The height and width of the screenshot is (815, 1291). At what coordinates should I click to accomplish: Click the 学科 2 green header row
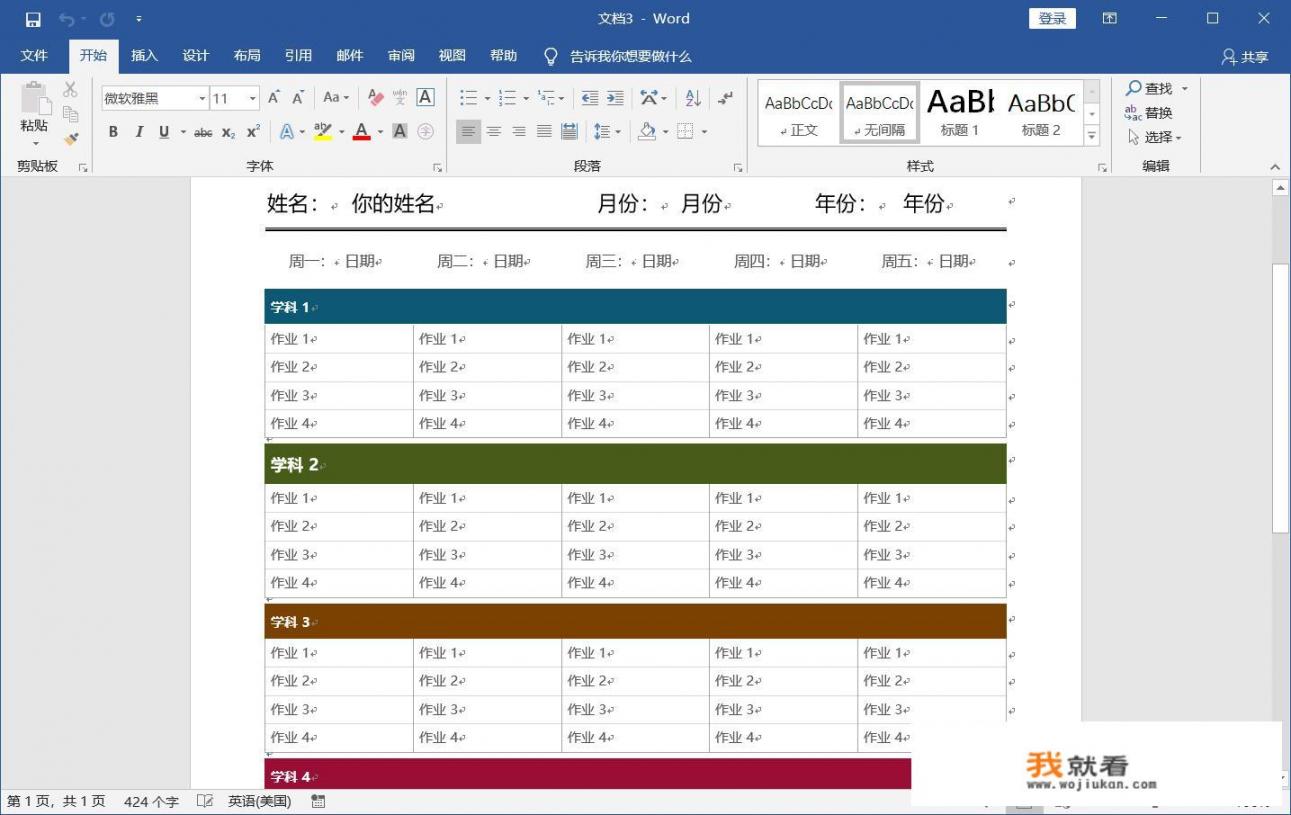tap(635, 464)
